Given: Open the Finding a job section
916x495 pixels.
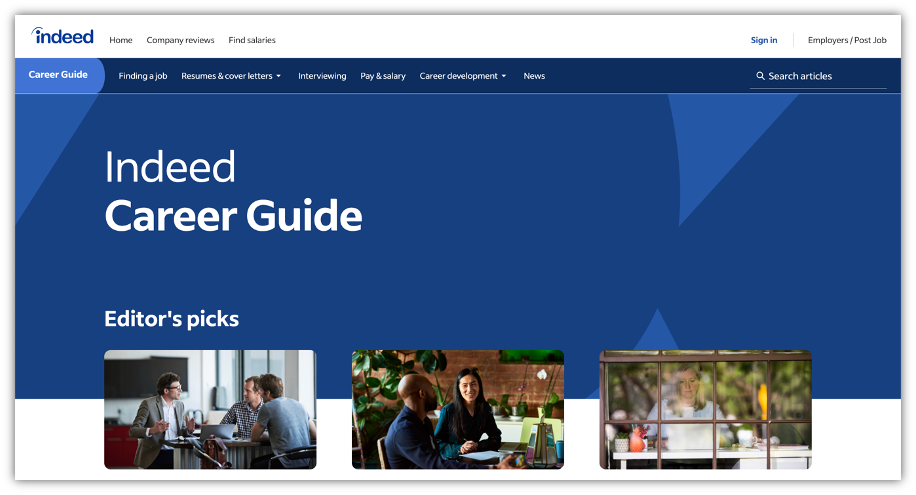Looking at the screenshot, I should (143, 76).
